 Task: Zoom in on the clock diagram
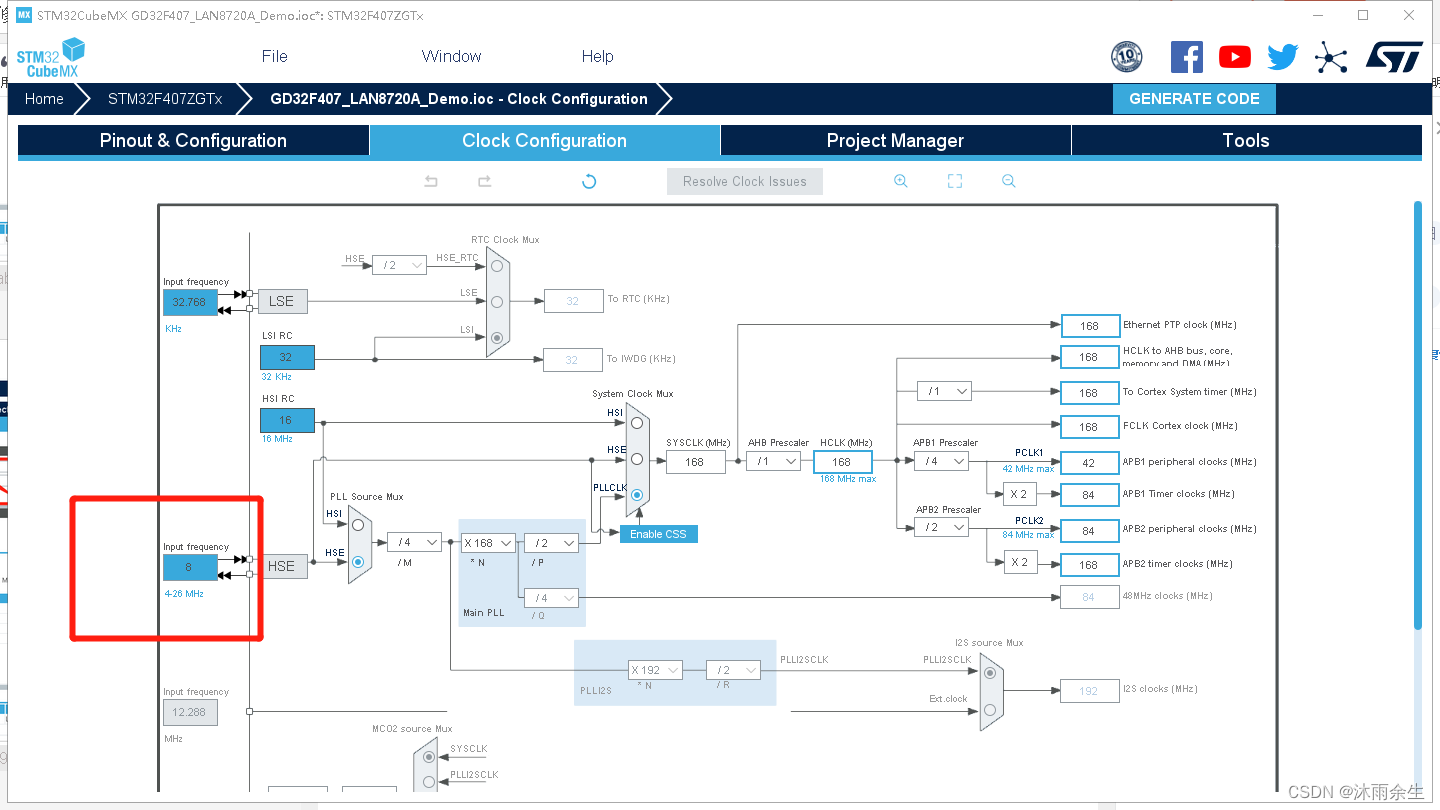pos(901,181)
